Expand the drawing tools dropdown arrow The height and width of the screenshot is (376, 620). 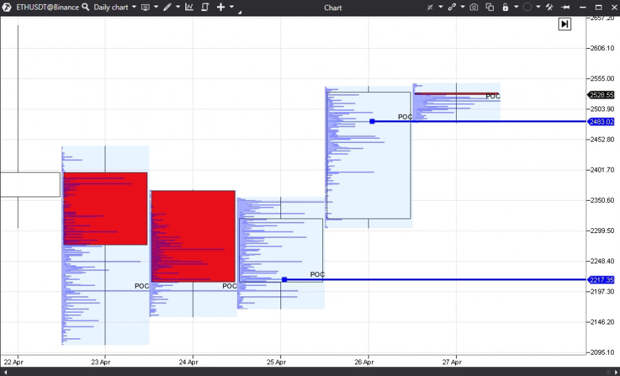[x=178, y=7]
